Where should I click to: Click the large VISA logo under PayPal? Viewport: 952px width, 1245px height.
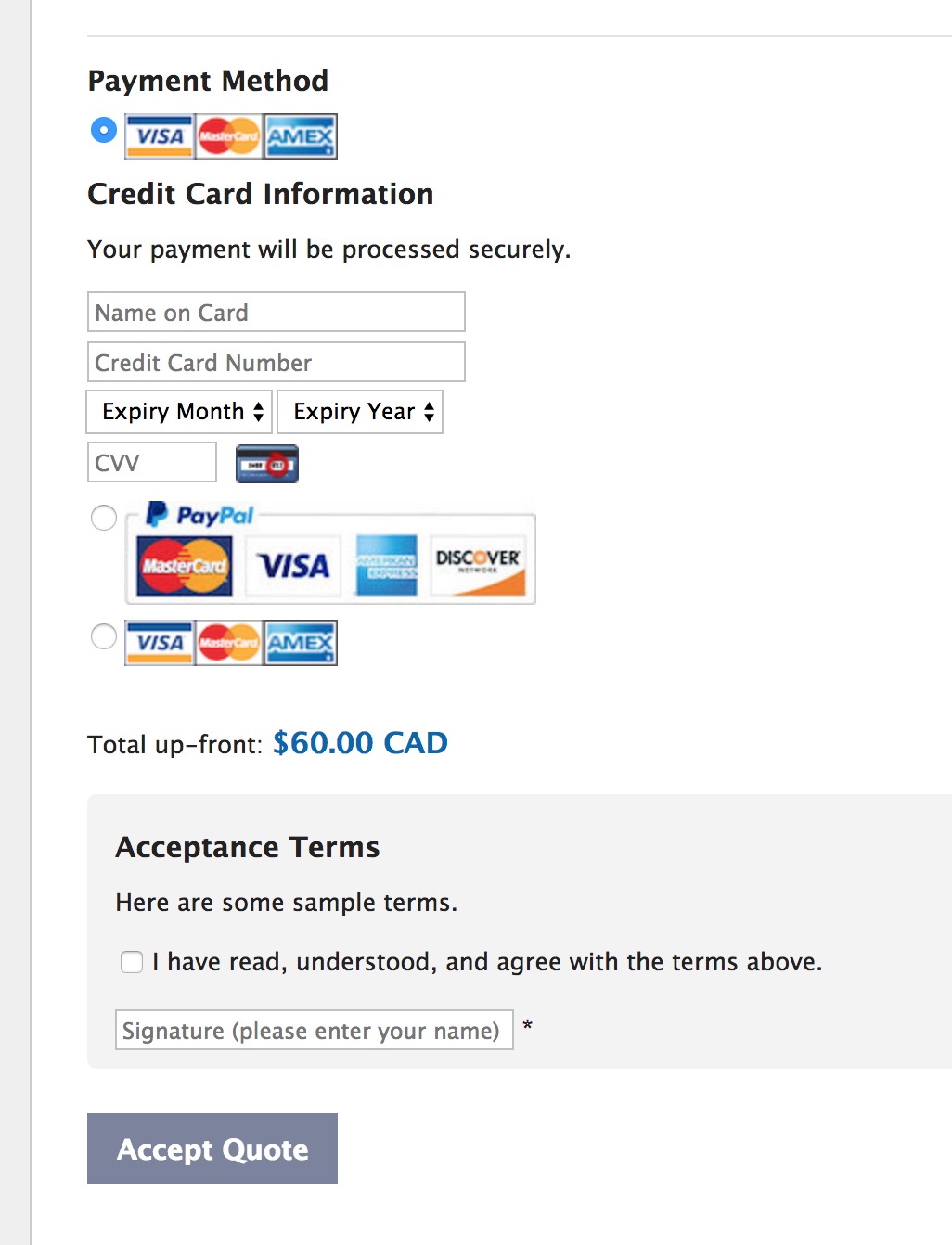293,565
